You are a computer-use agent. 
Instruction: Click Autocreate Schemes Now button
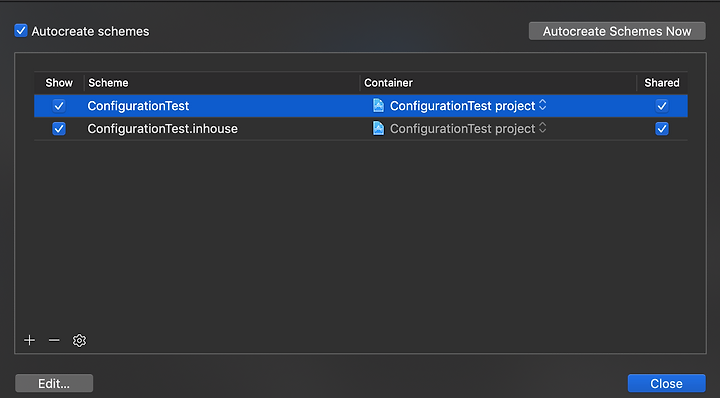tap(617, 31)
